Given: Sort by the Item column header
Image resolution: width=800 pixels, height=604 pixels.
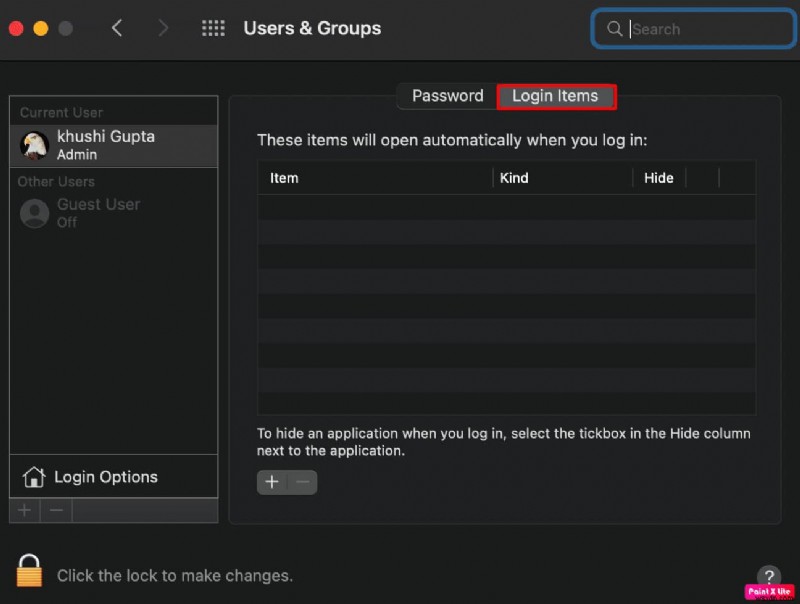Looking at the screenshot, I should [375, 178].
